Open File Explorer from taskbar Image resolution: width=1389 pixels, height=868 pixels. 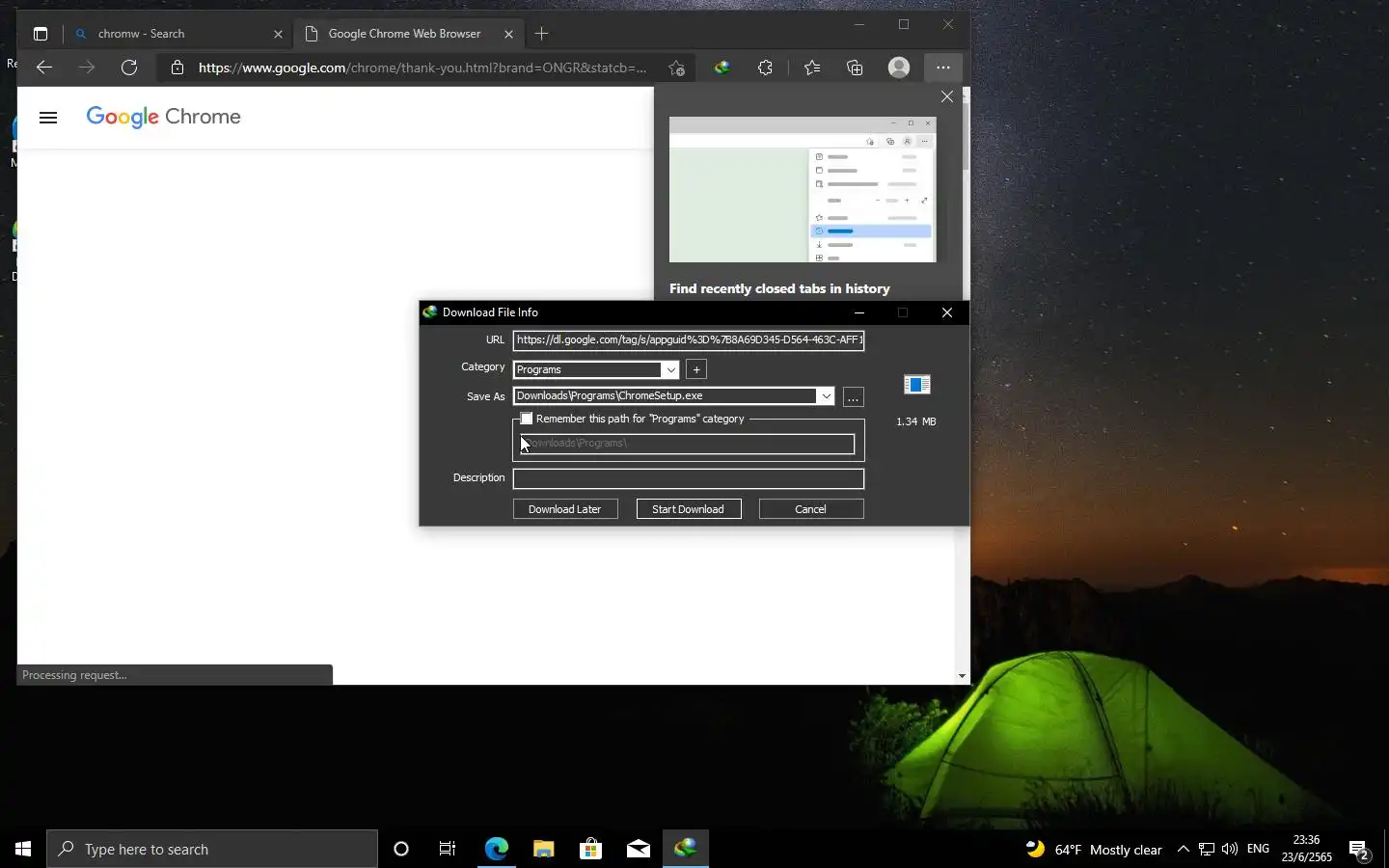(x=543, y=849)
